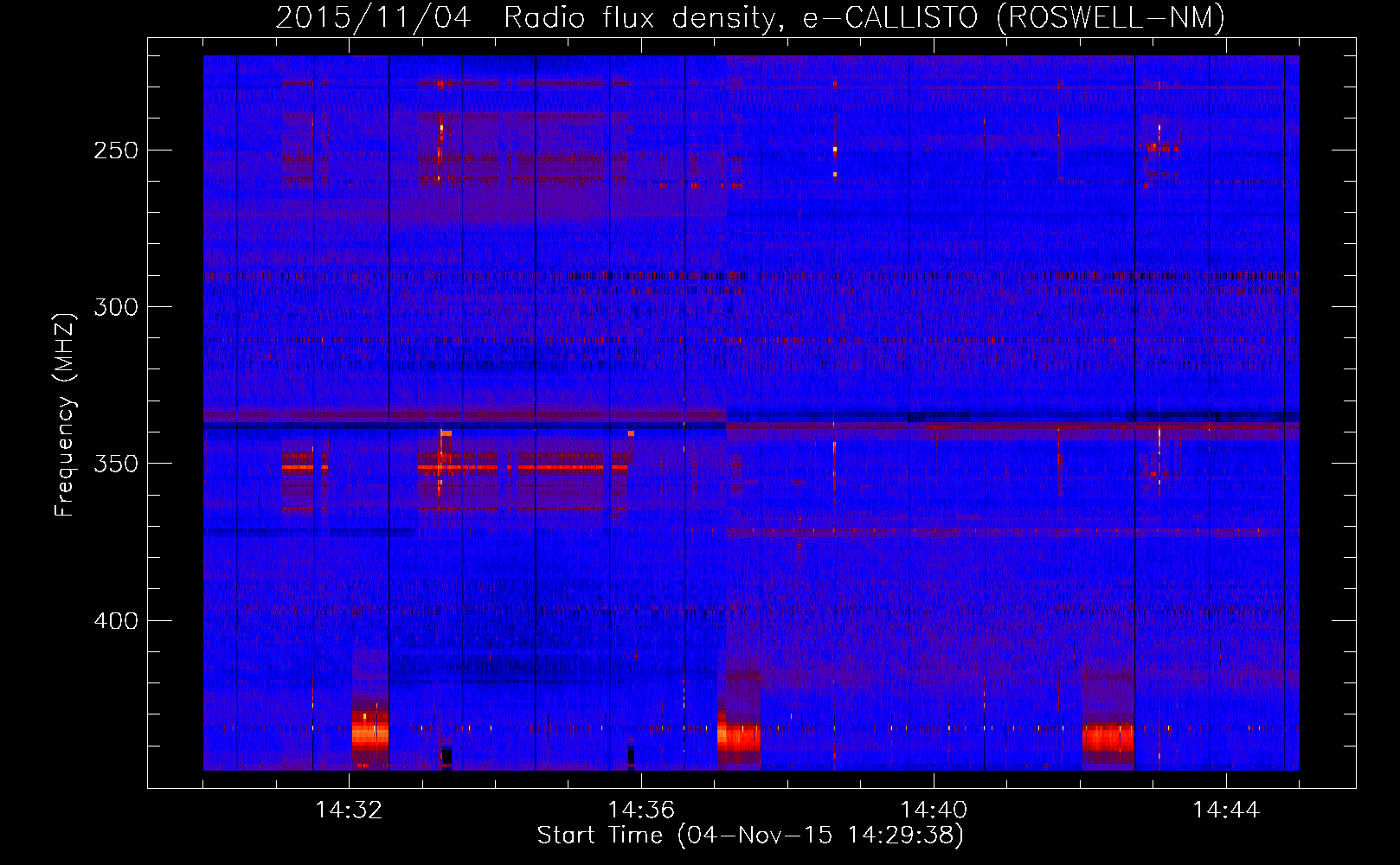This screenshot has width=1400, height=865.
Task: Click the 14:44 time tick label
Action: click(1226, 811)
